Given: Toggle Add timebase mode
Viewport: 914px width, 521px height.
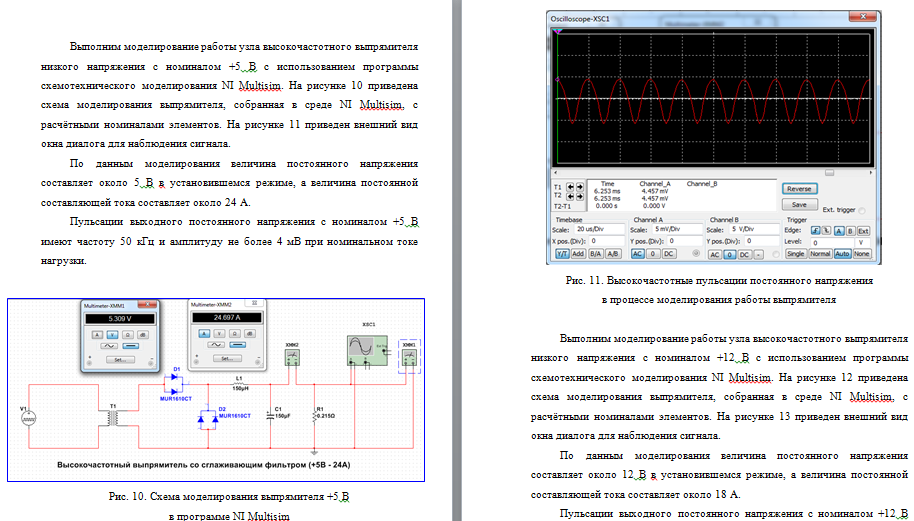Looking at the screenshot, I should click(x=578, y=254).
